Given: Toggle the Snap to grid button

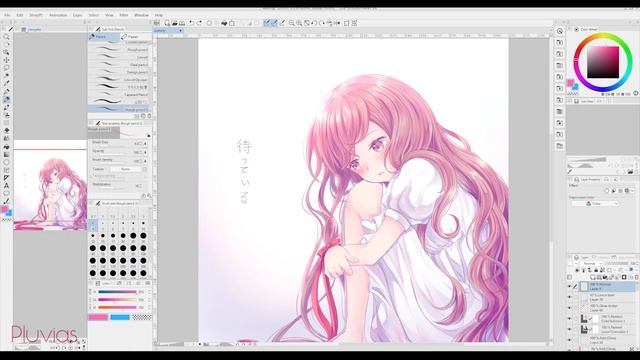Looking at the screenshot, I should 282,23.
